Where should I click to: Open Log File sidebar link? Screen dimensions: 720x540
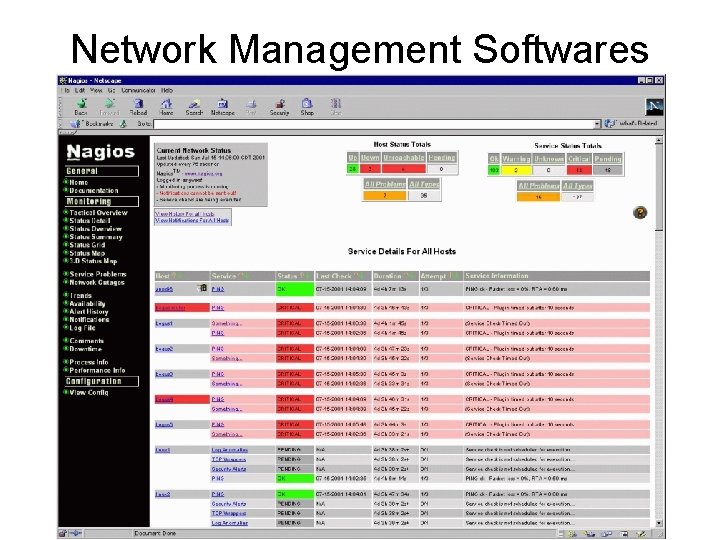click(x=82, y=328)
